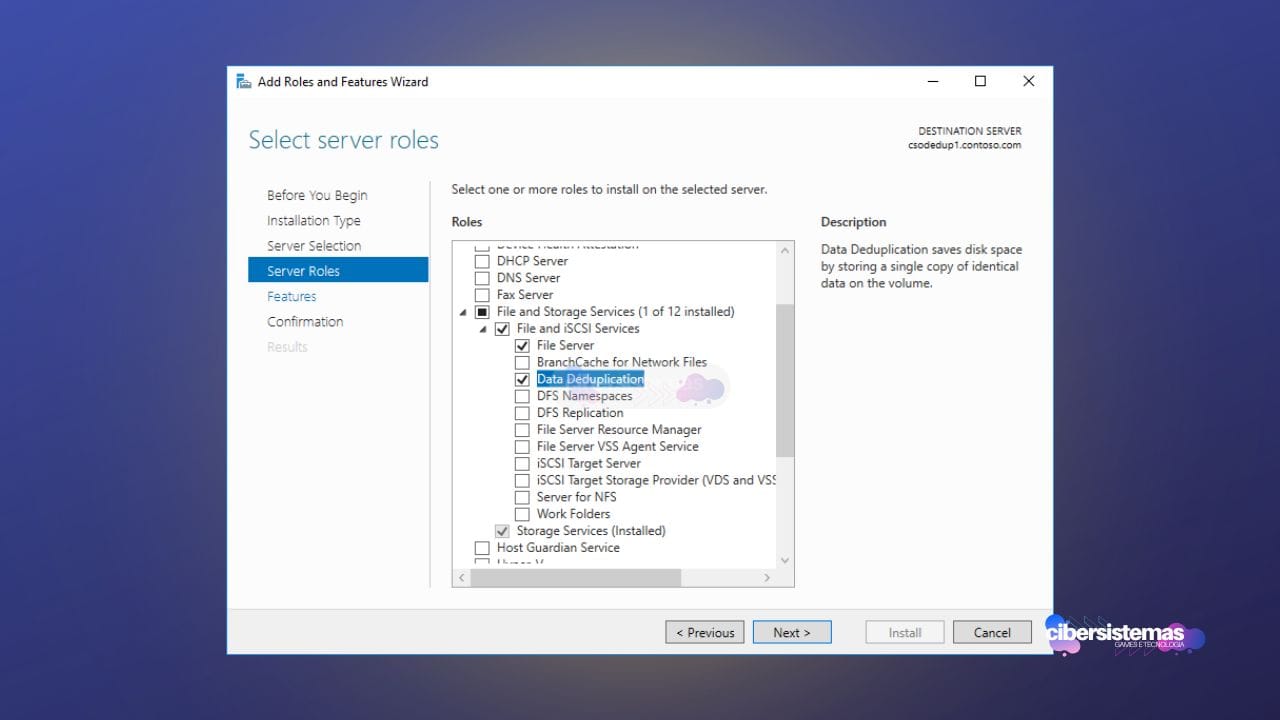
Task: Enable the DNS Server role
Action: [482, 278]
